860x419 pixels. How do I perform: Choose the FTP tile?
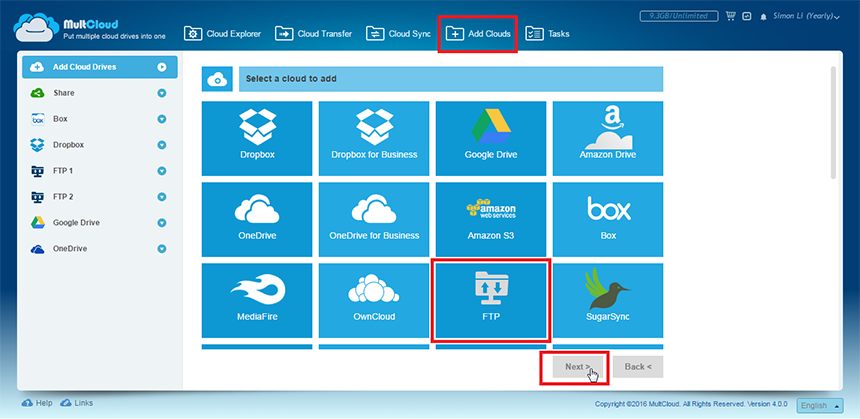[x=491, y=301]
